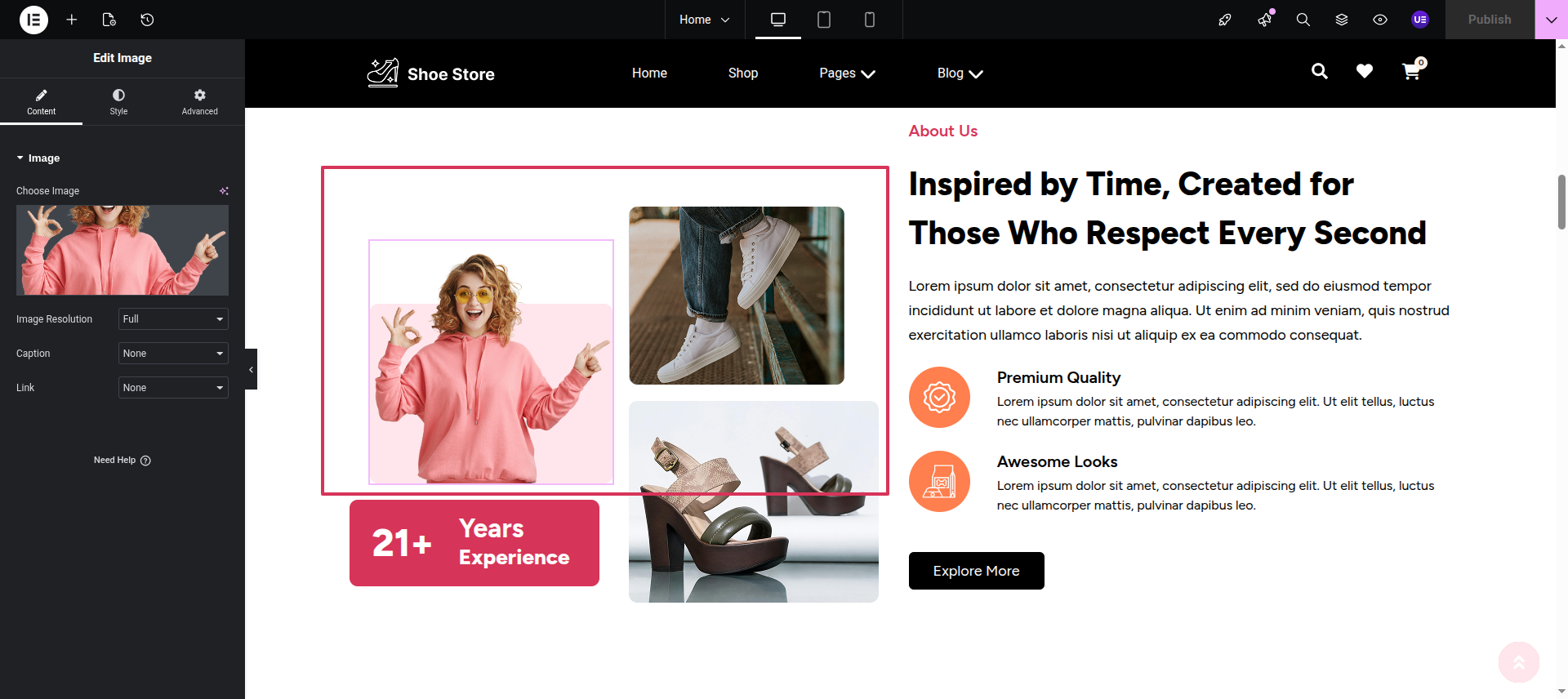Open the Caption dropdown
1568x699 pixels.
click(173, 354)
